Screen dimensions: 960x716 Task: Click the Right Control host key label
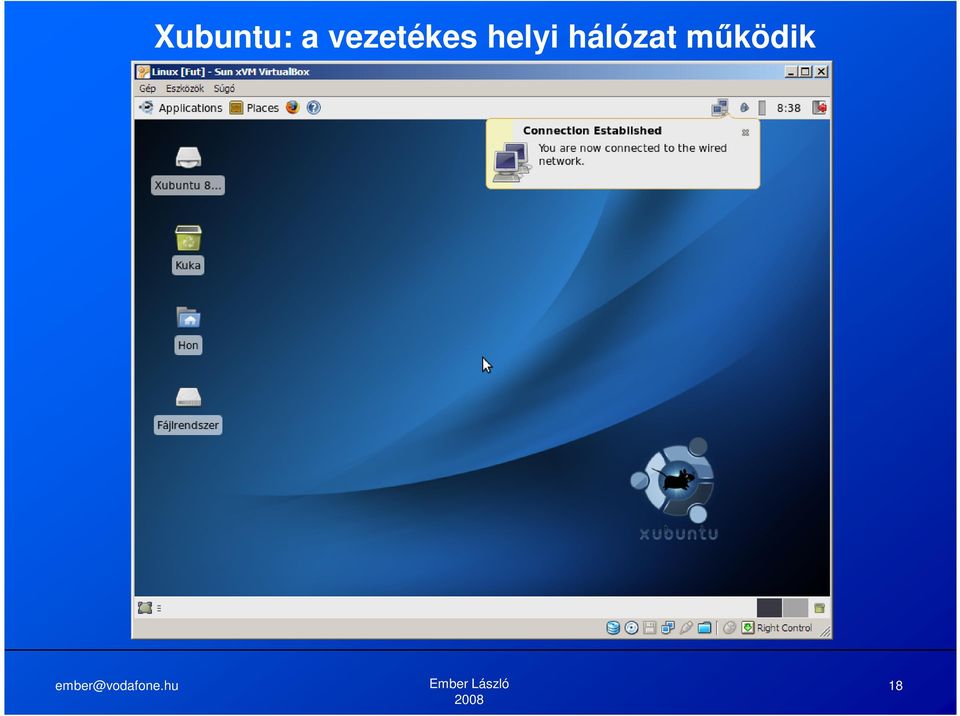[x=784, y=628]
